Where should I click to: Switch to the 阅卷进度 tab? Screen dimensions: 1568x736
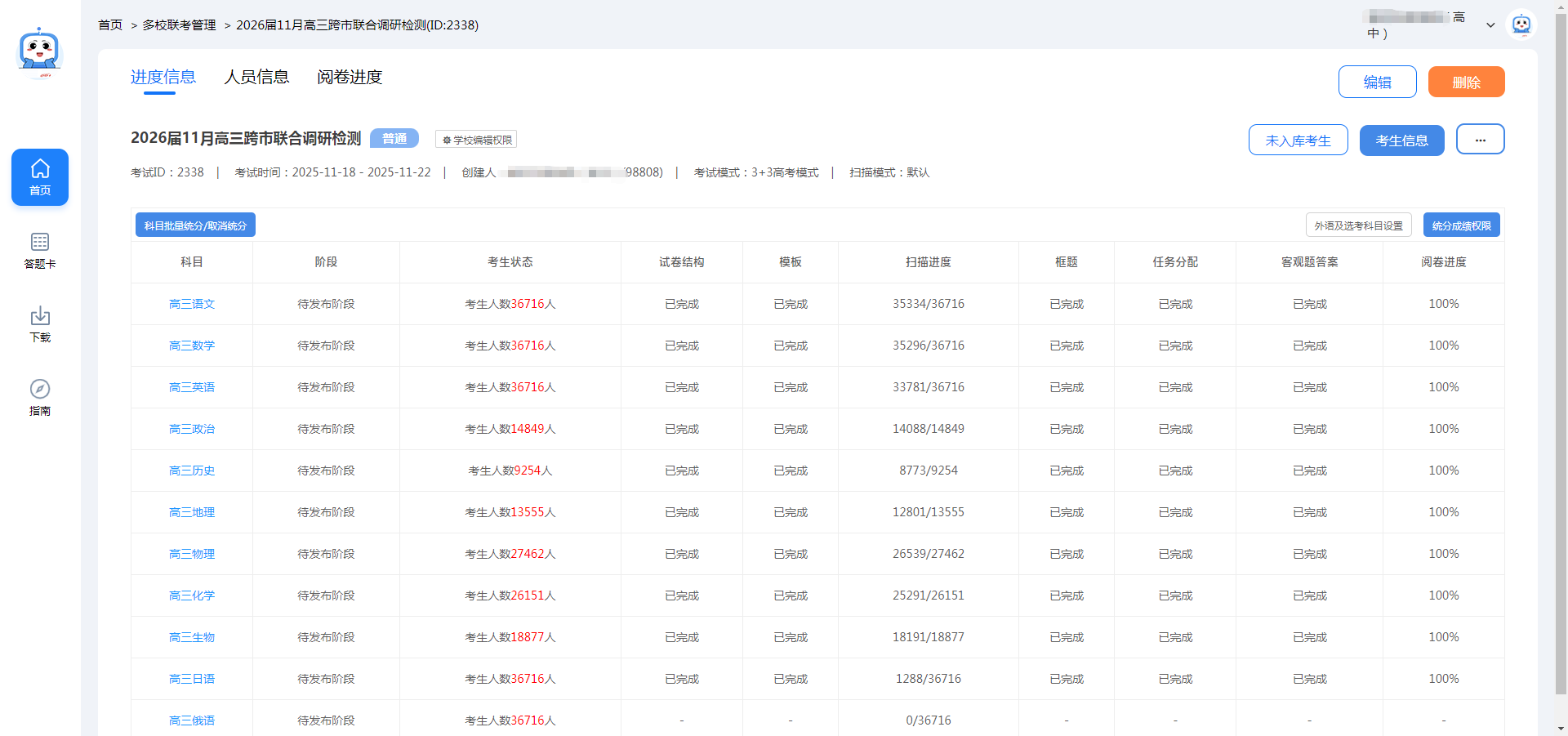tap(350, 77)
